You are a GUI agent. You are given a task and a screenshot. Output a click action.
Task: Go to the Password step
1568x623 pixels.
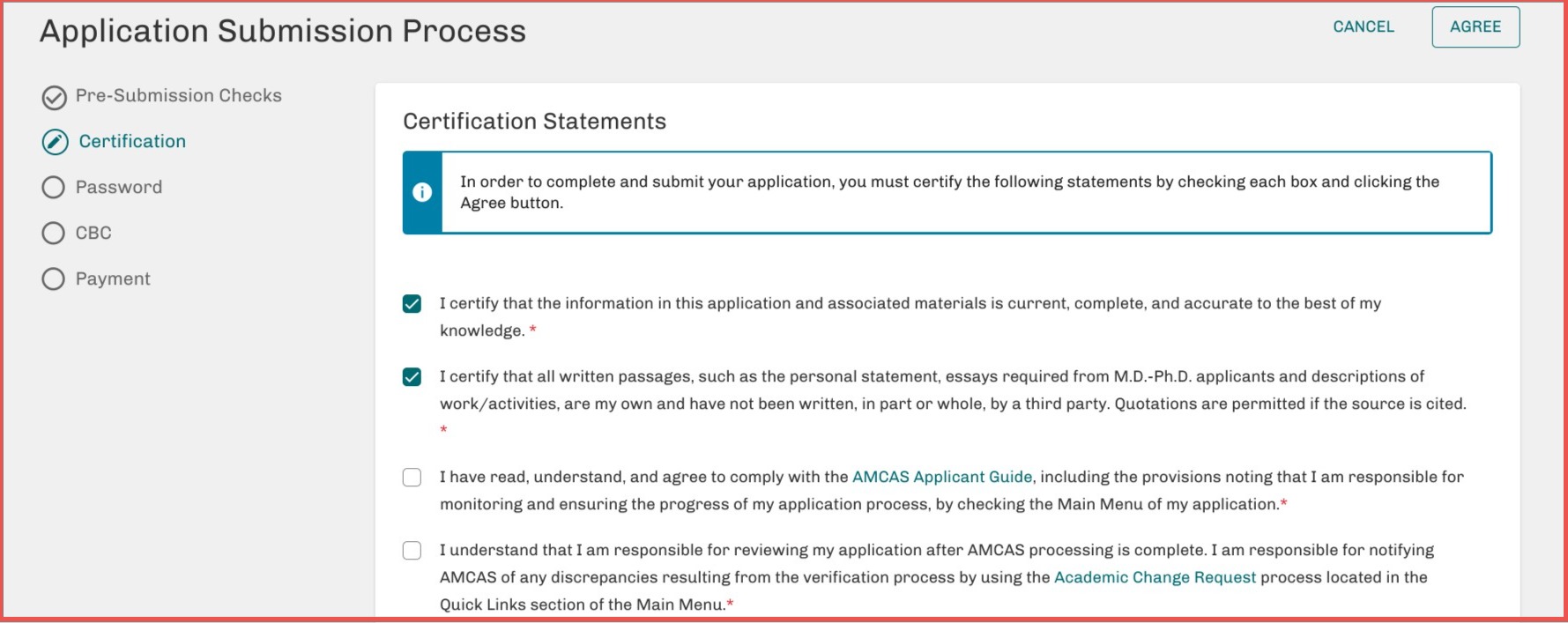pos(119,187)
